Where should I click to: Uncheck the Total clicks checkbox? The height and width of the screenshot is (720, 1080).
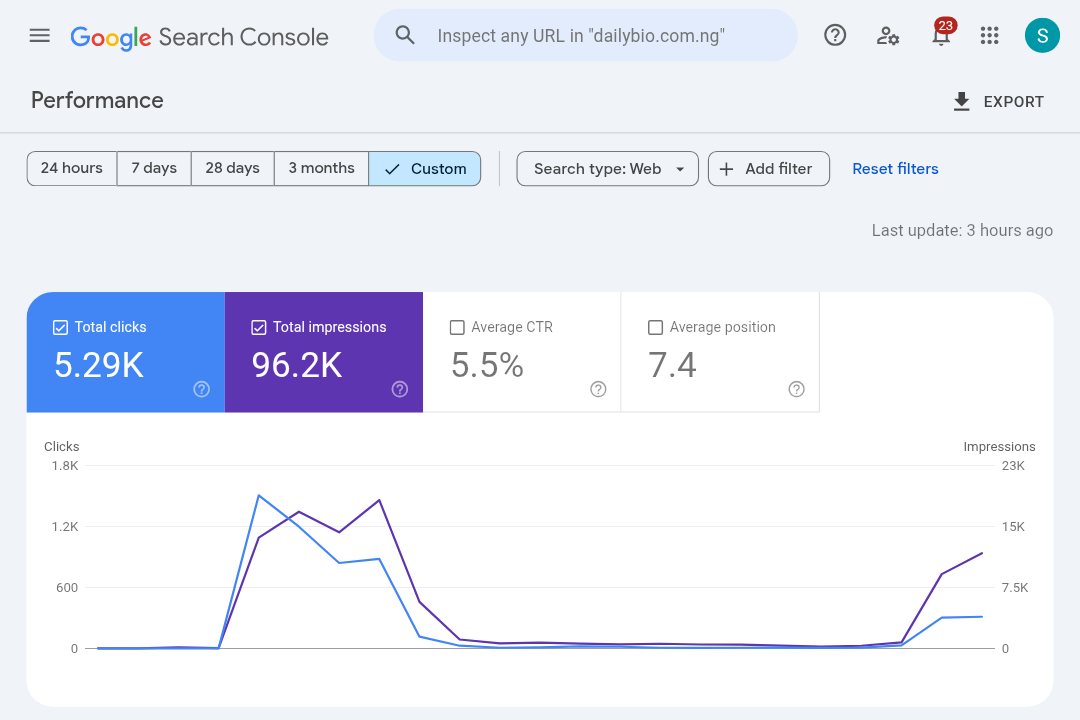(x=61, y=327)
